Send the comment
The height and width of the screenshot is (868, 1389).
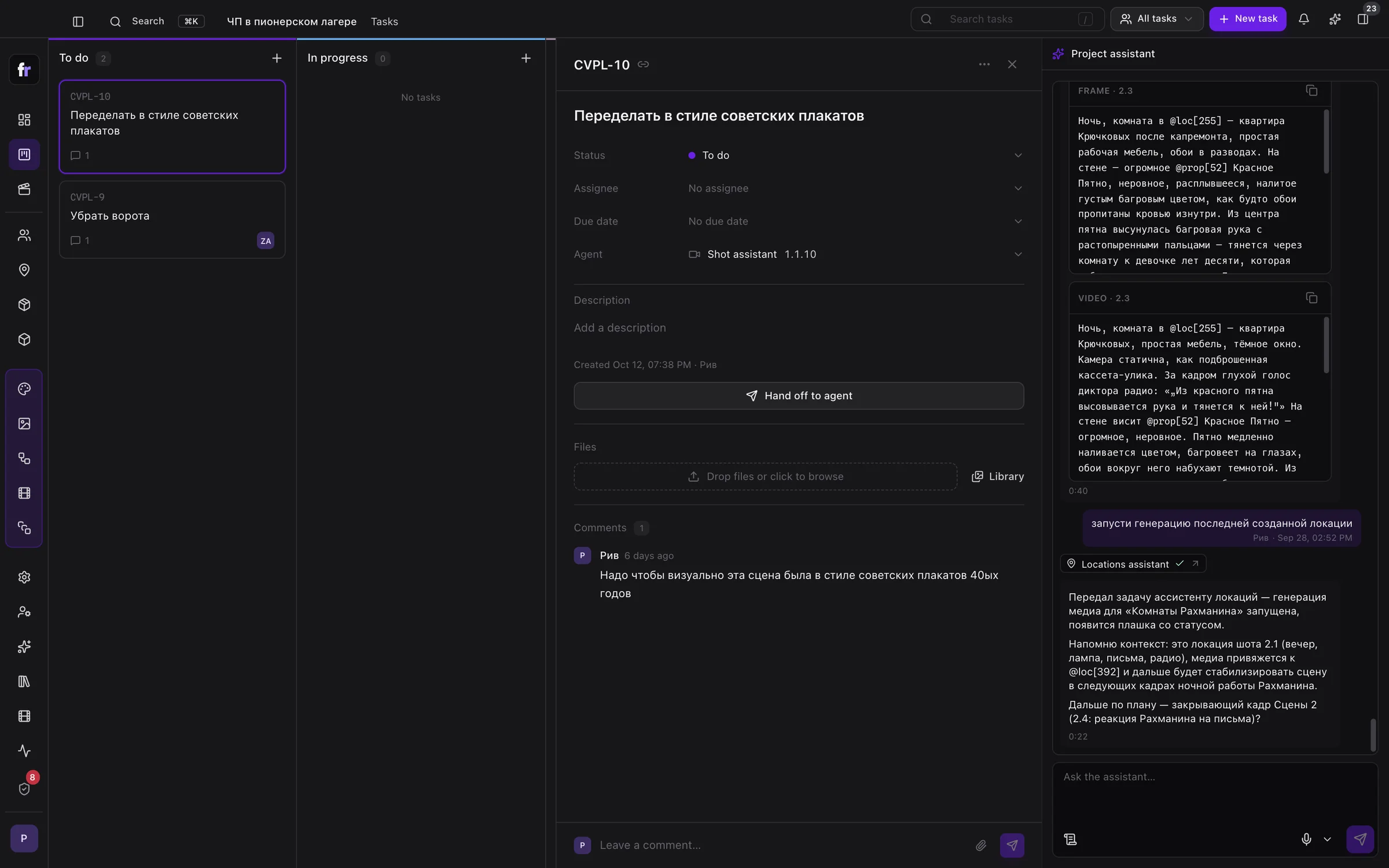[1012, 845]
